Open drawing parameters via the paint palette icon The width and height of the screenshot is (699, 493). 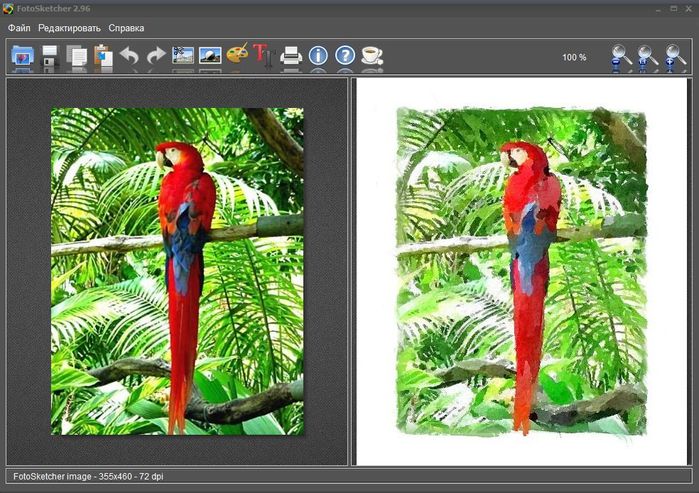pos(237,56)
